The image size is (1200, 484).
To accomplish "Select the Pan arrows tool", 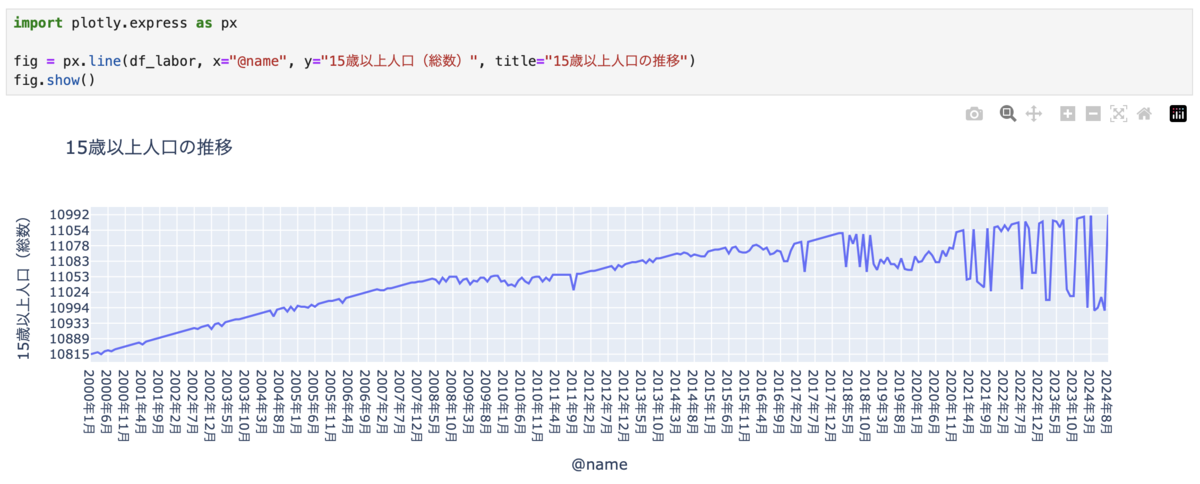I will 1034,114.
